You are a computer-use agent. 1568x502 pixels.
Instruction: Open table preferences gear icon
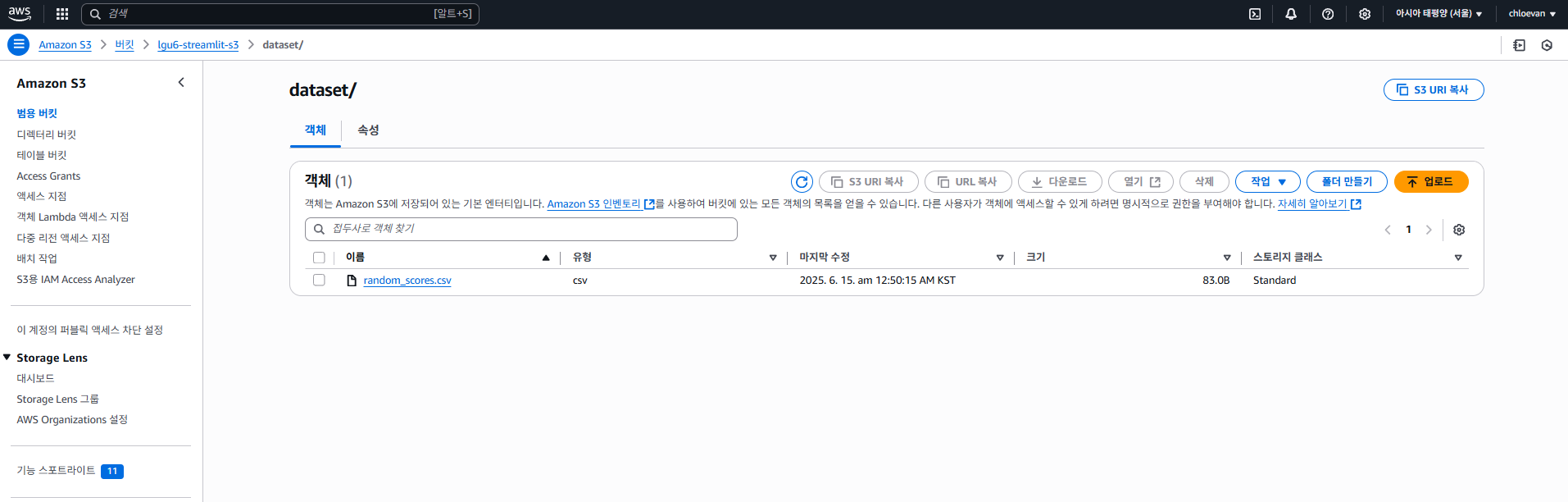pyautogui.click(x=1459, y=230)
